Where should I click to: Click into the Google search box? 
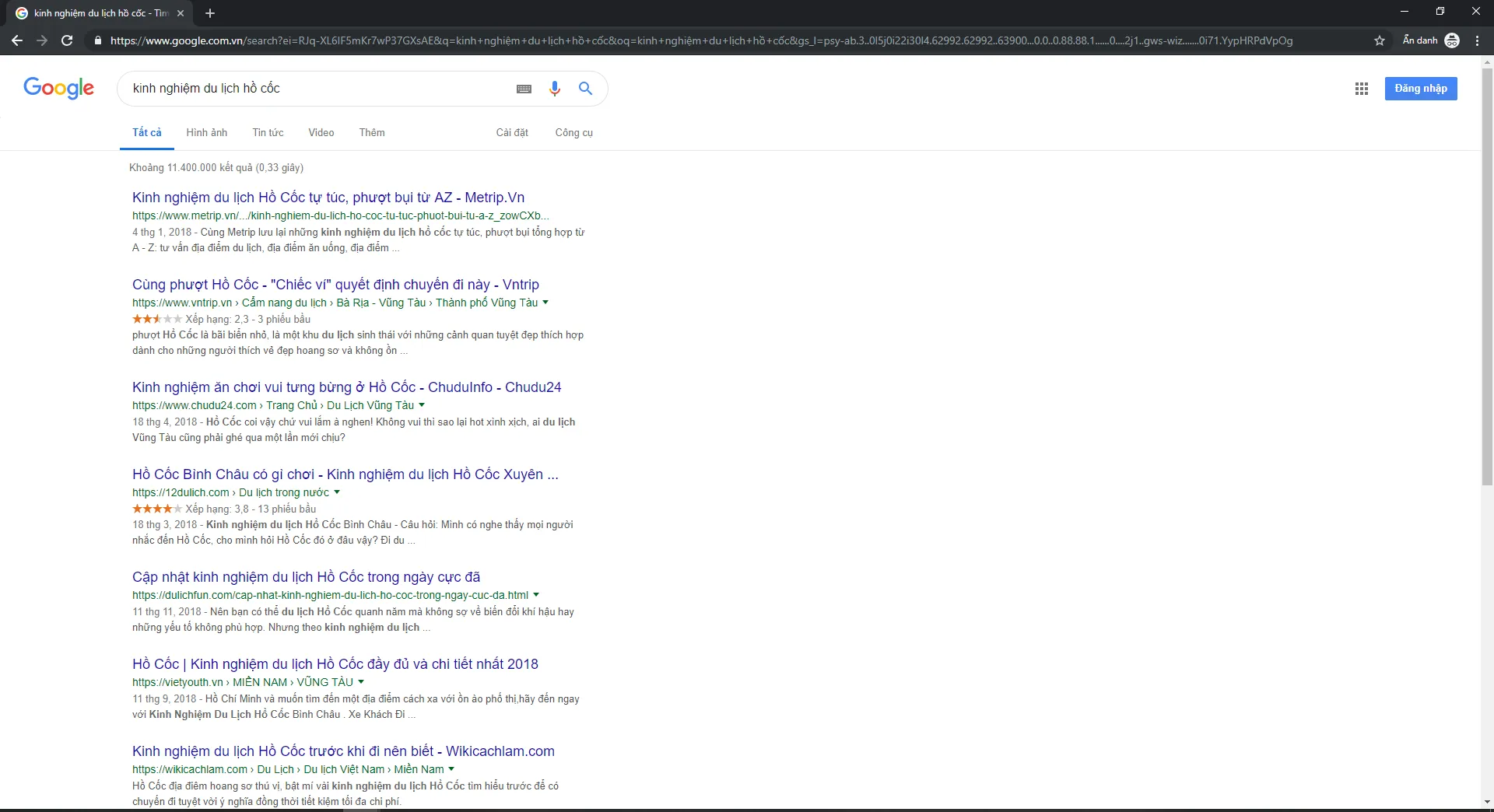pos(311,89)
